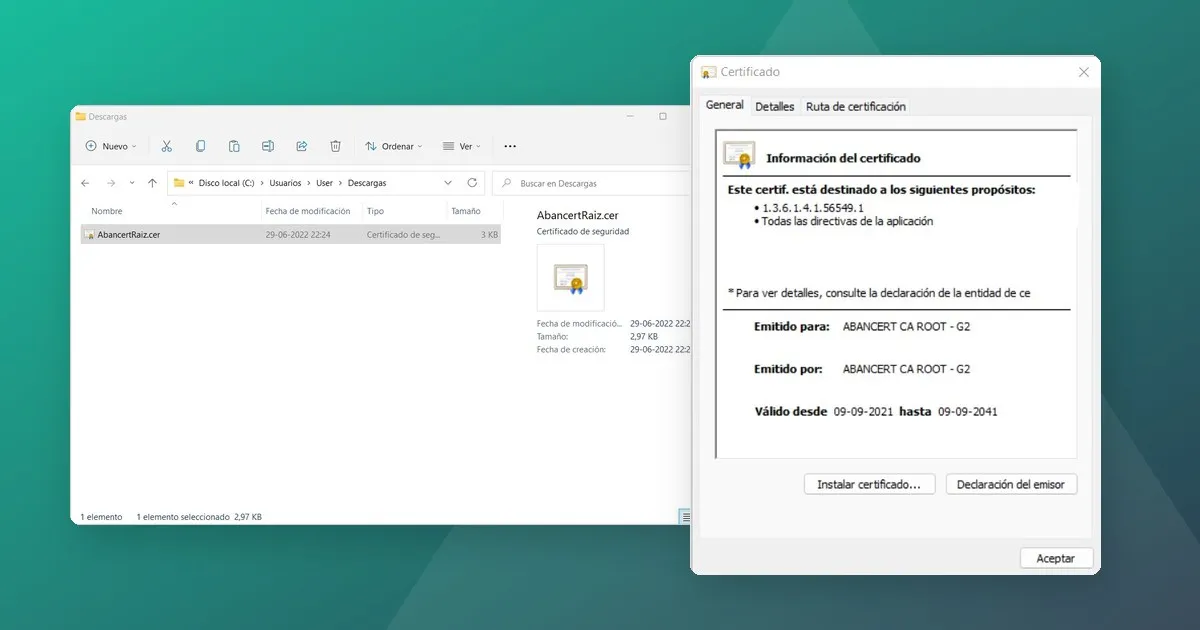This screenshot has width=1200, height=630.
Task: Click the certificate preview thumbnail in details pane
Action: click(x=571, y=278)
